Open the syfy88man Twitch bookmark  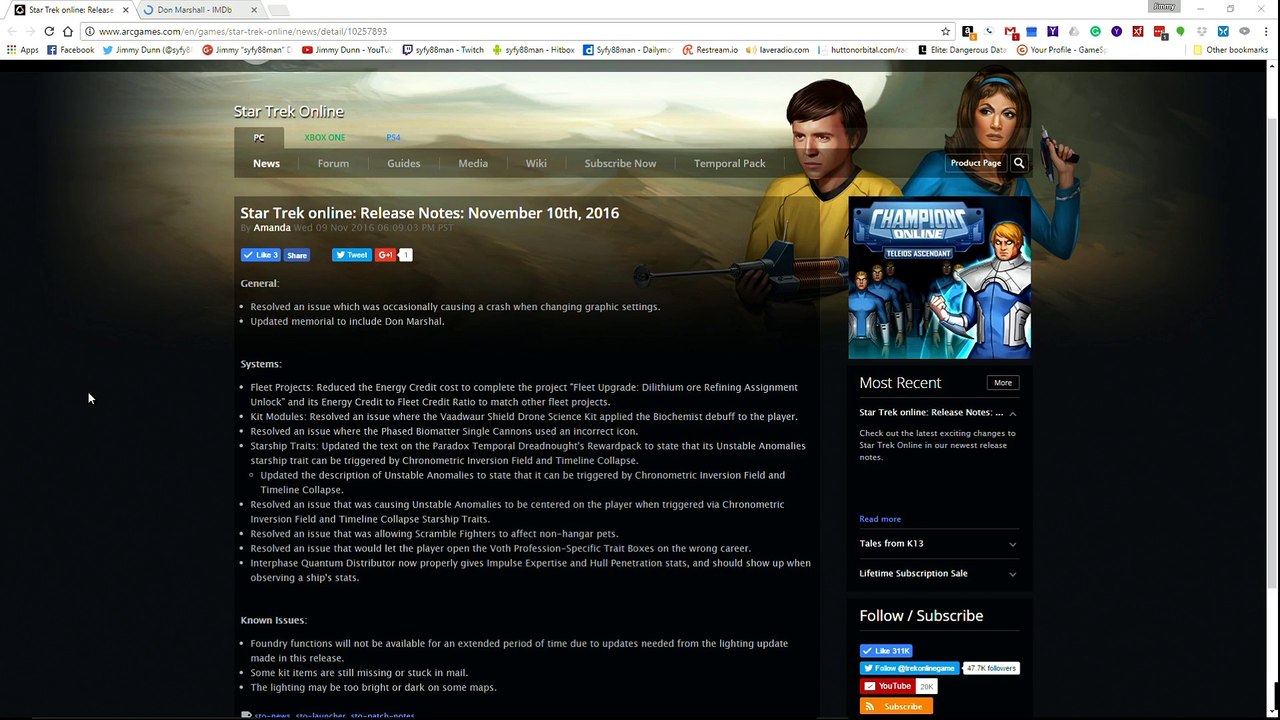[x=443, y=50]
